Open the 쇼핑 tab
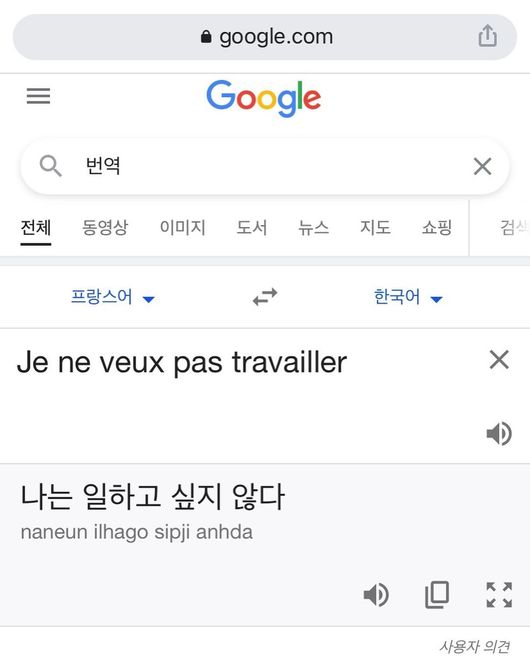The width and height of the screenshot is (530, 662). (x=437, y=228)
